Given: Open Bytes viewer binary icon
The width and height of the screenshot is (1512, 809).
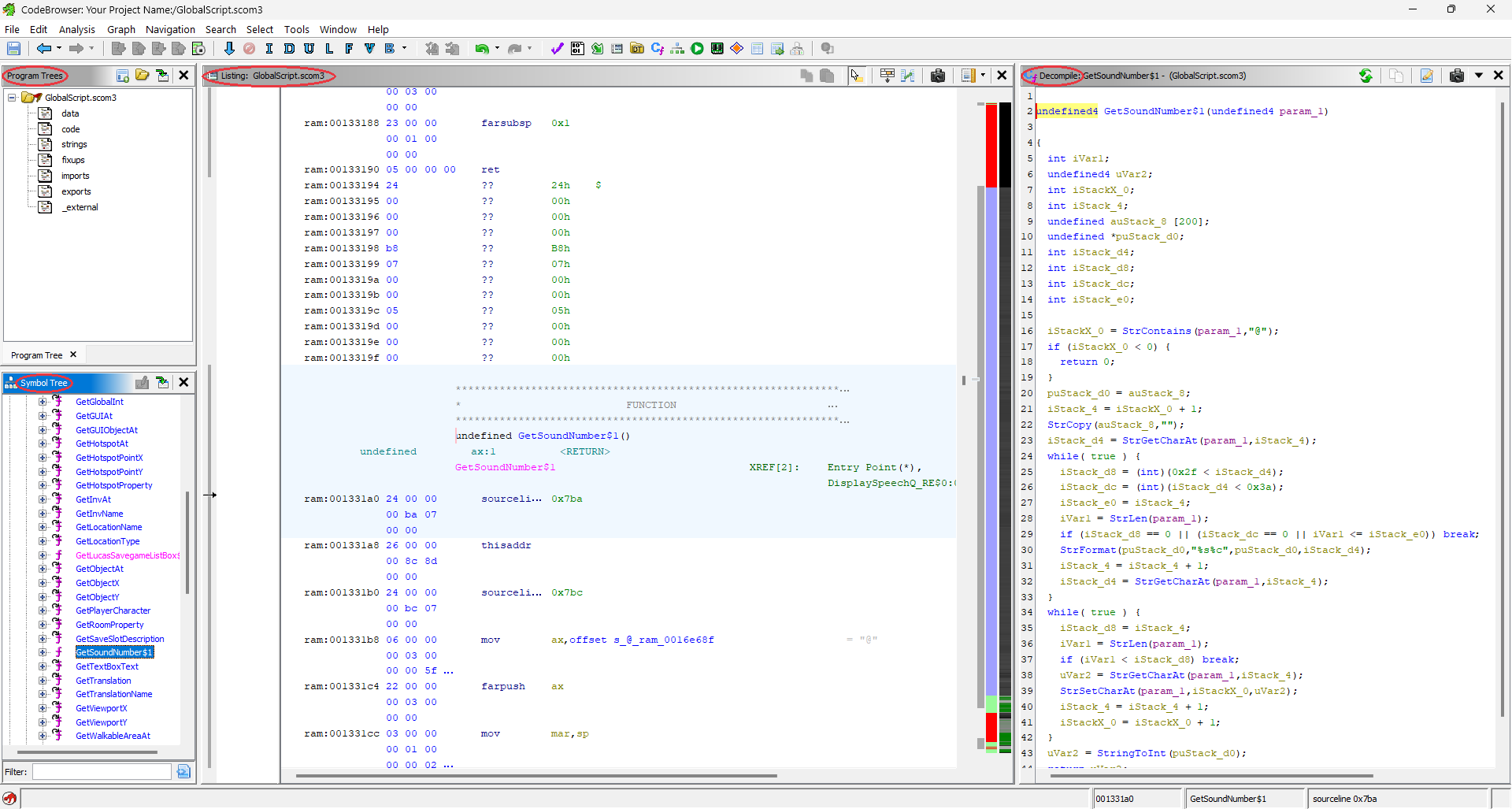Looking at the screenshot, I should (x=577, y=49).
